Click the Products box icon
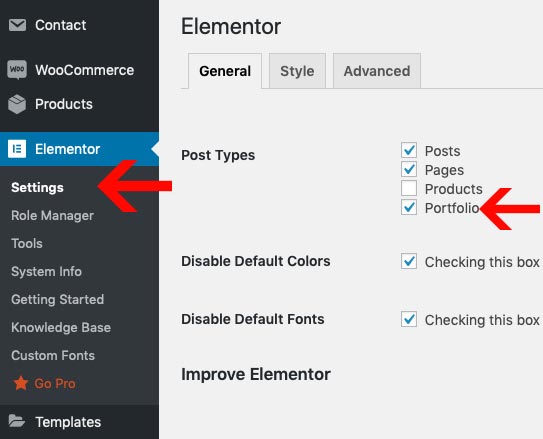543x439 pixels. point(17,104)
